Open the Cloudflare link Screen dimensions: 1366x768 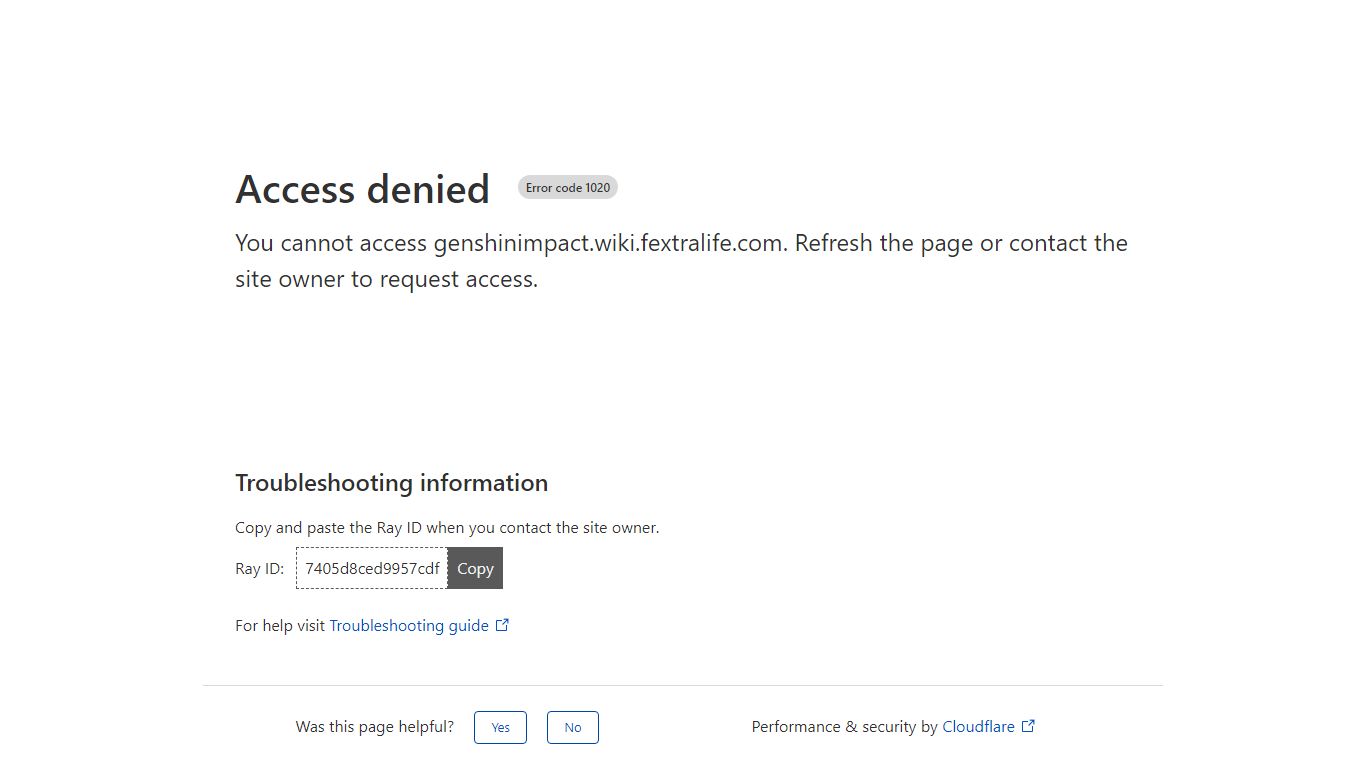(x=978, y=727)
